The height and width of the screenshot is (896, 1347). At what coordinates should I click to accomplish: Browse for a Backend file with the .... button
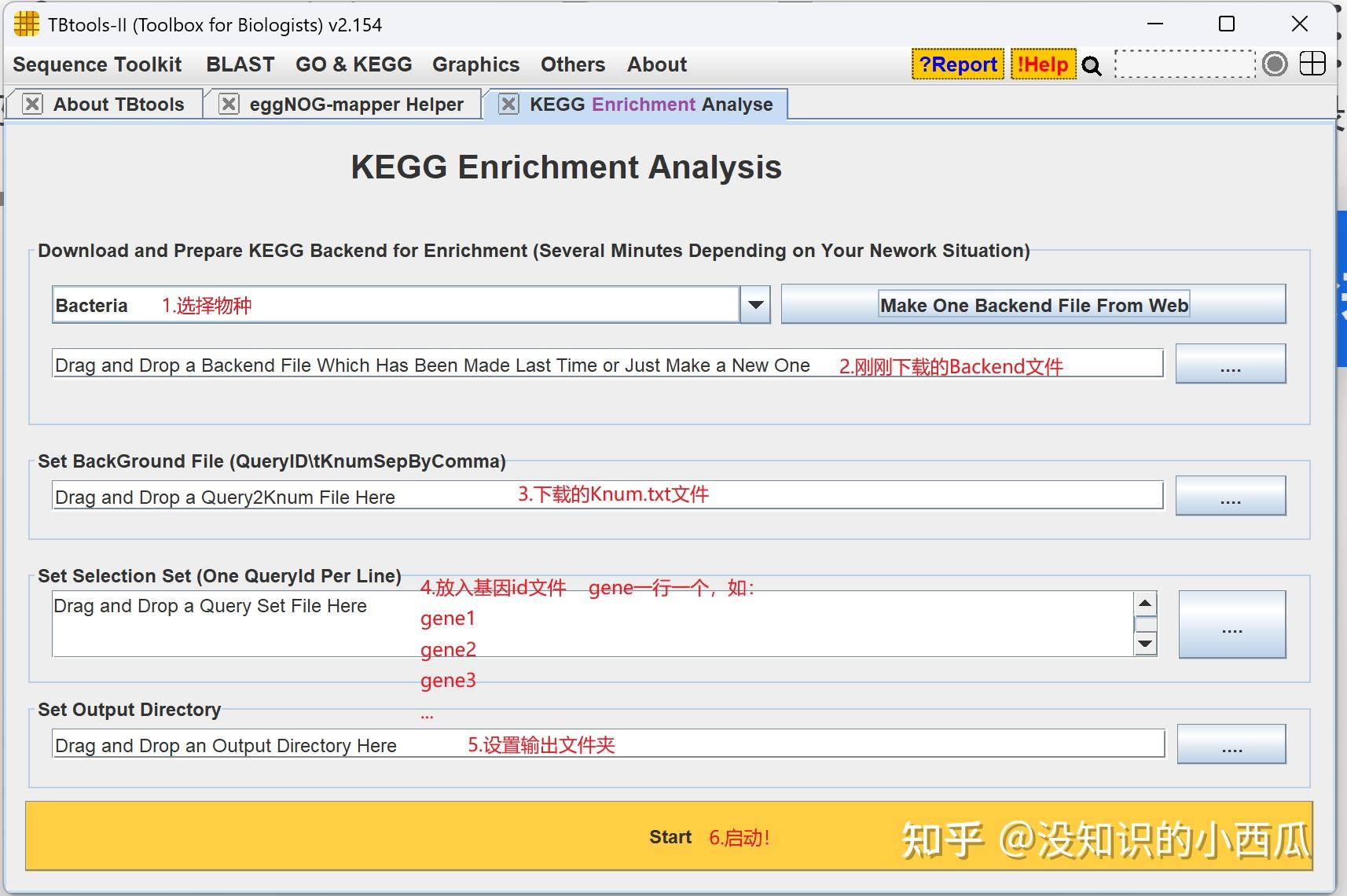[1231, 364]
